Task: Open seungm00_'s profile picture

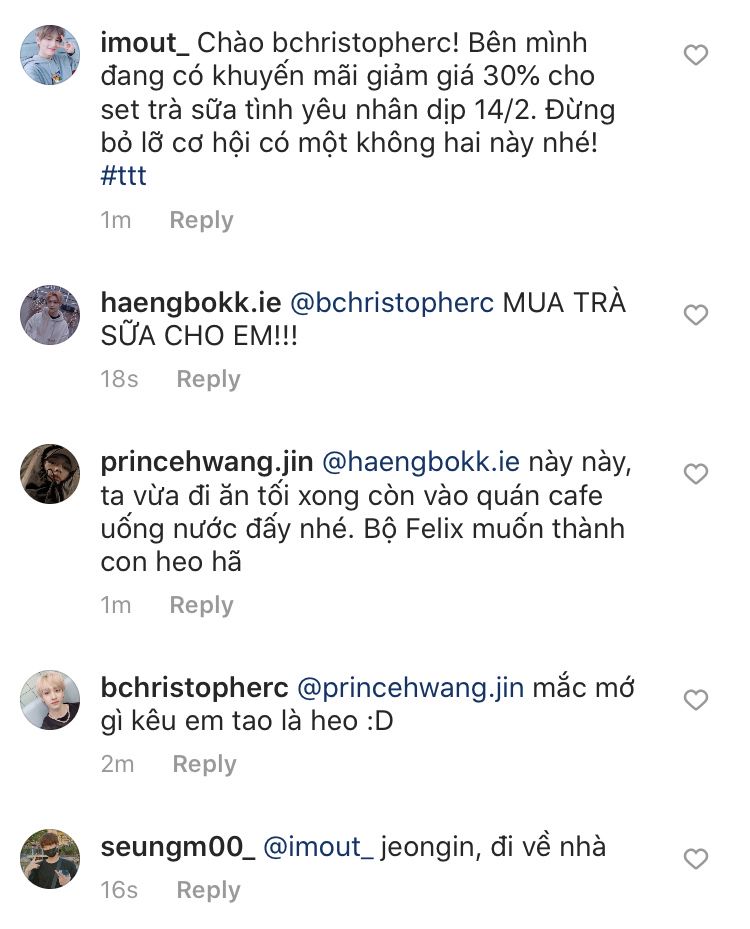Action: tap(50, 858)
